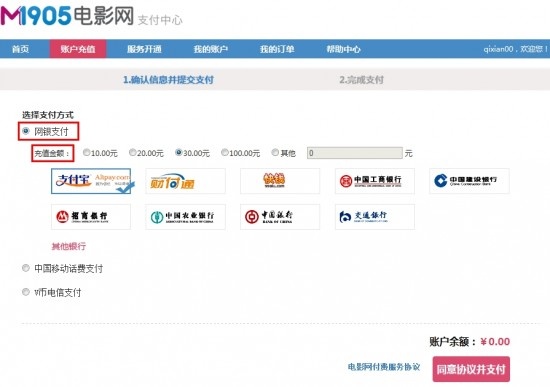Image resolution: width=550 pixels, height=387 pixels.
Task: Pick 中国银行 Bank of China logo
Action: (280, 217)
